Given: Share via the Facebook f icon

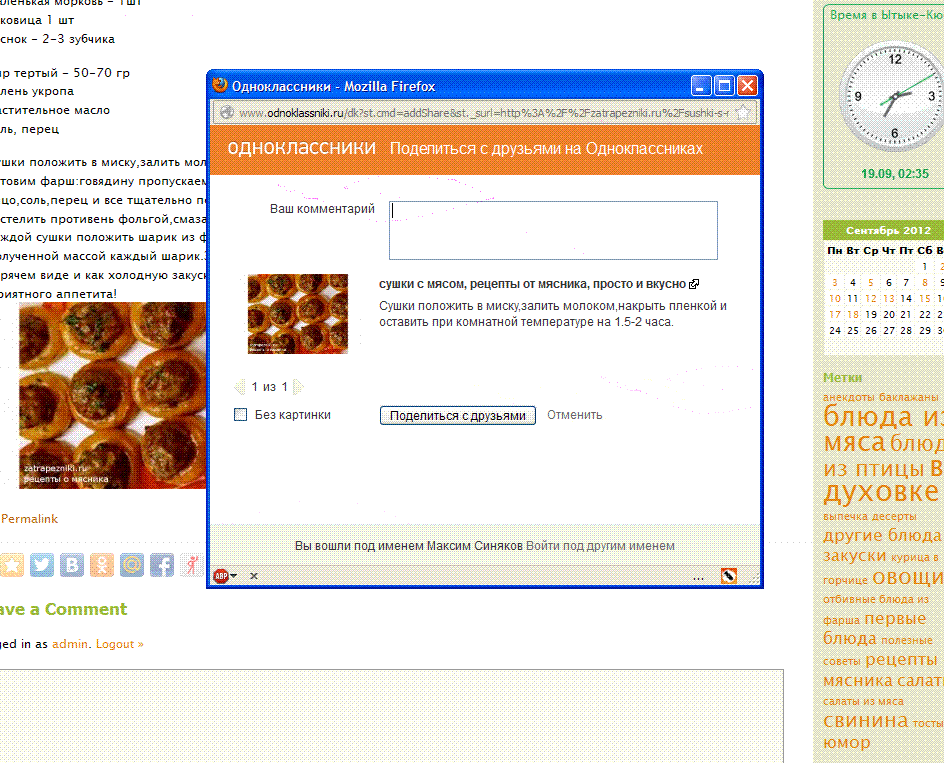Looking at the screenshot, I should [x=162, y=565].
